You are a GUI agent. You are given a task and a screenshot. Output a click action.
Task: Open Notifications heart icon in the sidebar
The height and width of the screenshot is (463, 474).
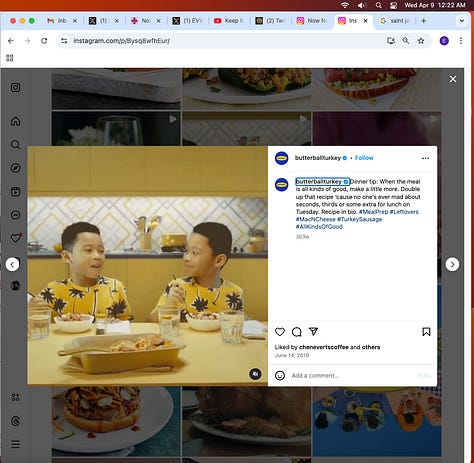pos(16,238)
